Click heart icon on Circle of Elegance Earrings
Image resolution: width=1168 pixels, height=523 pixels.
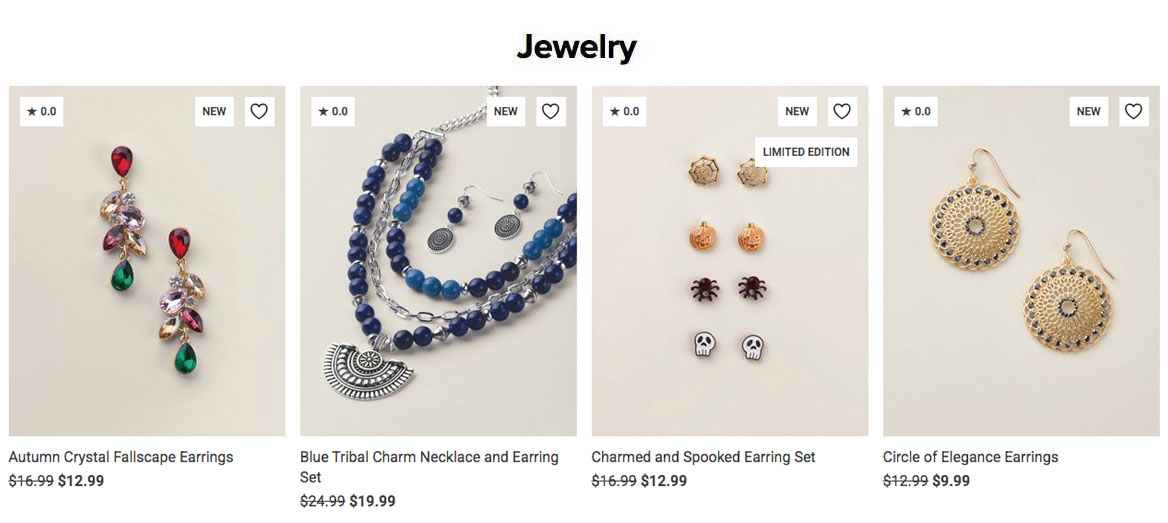pos(1133,112)
